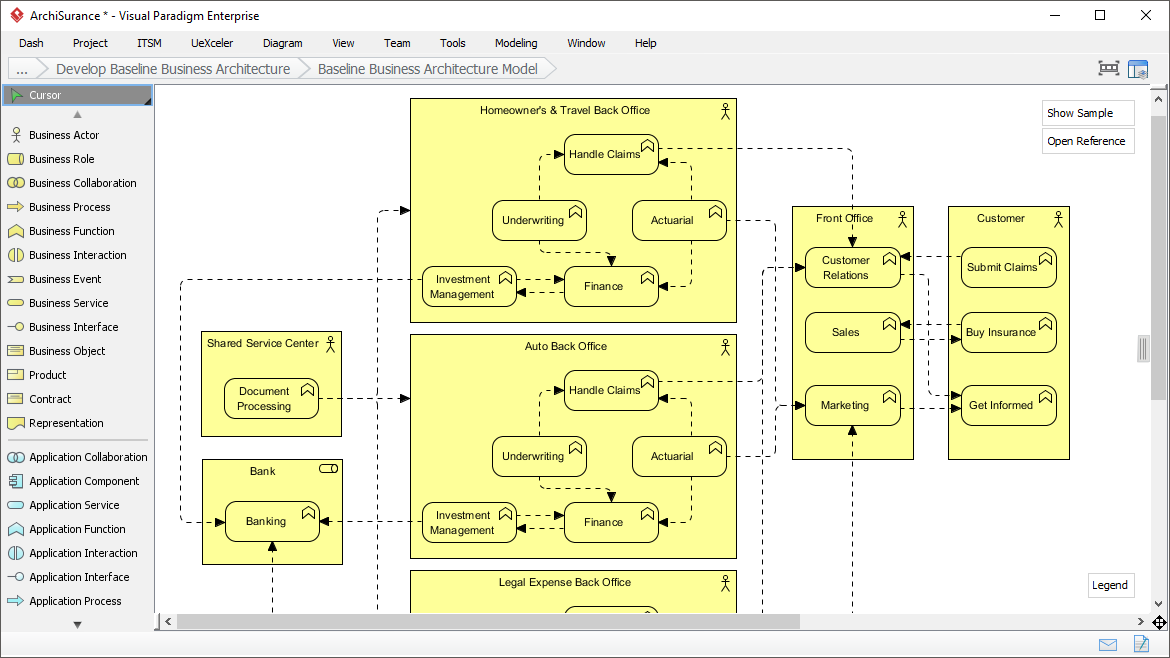The width and height of the screenshot is (1170, 658).
Task: Click the Bank interface symbol icon
Action: [328, 469]
